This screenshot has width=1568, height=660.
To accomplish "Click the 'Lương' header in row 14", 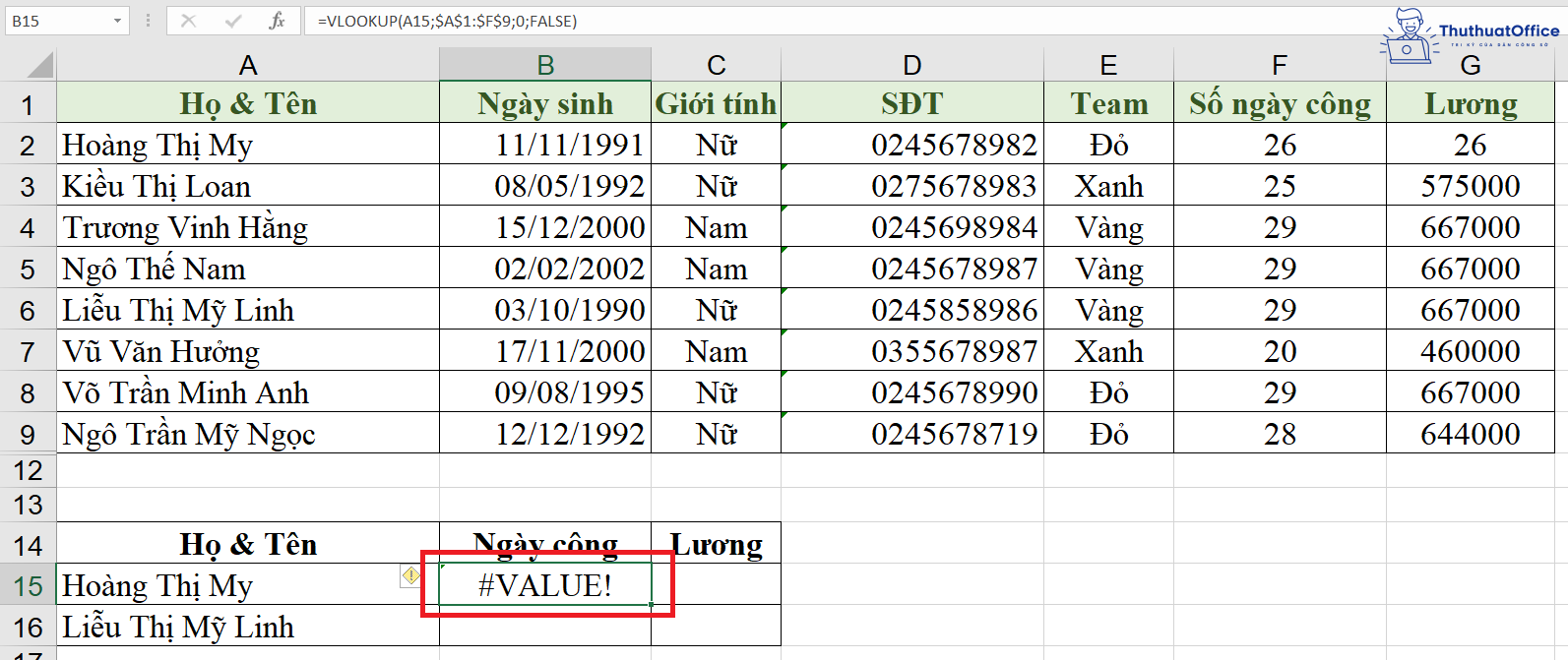I will point(717,544).
